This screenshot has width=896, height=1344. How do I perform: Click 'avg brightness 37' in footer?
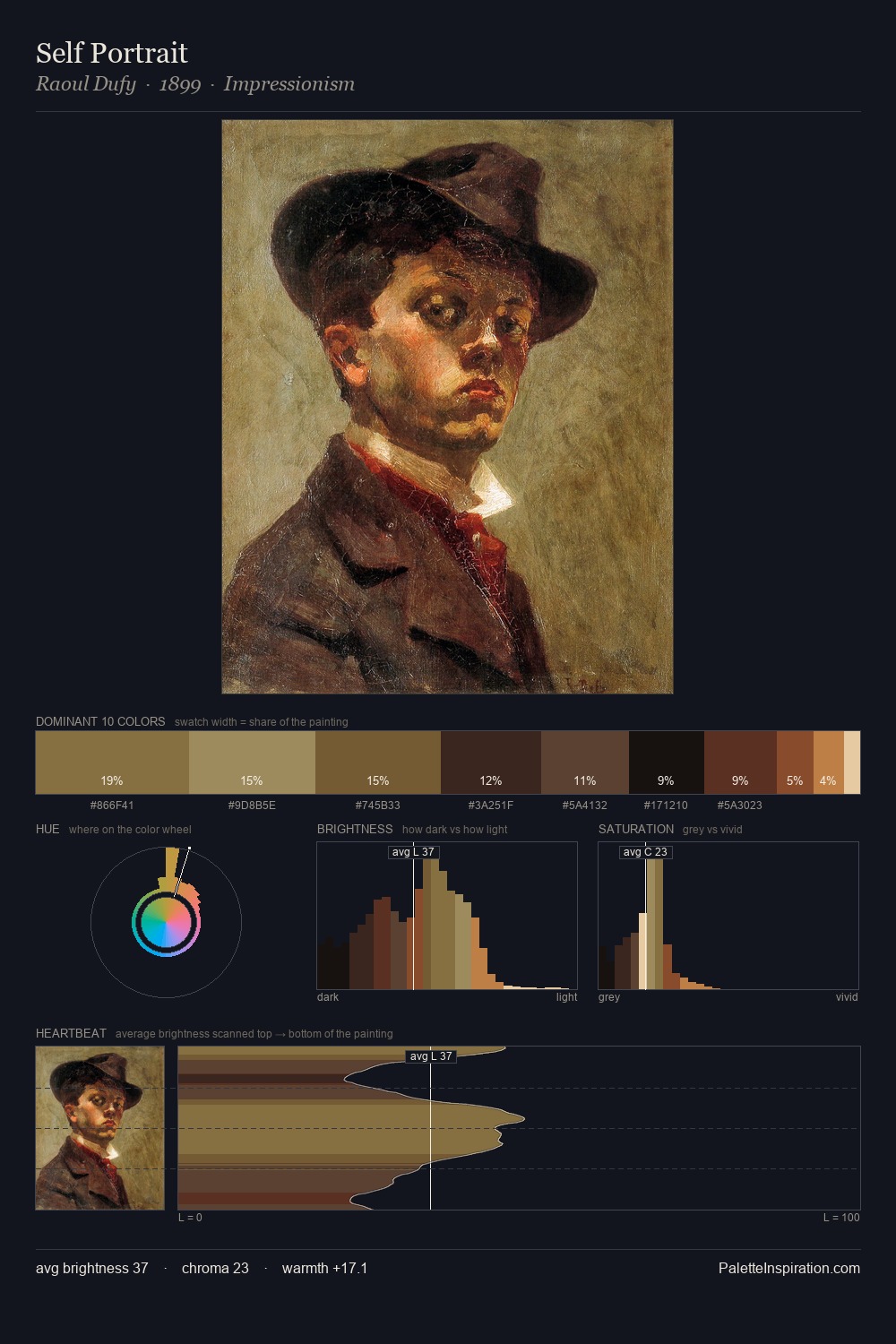(92, 1268)
